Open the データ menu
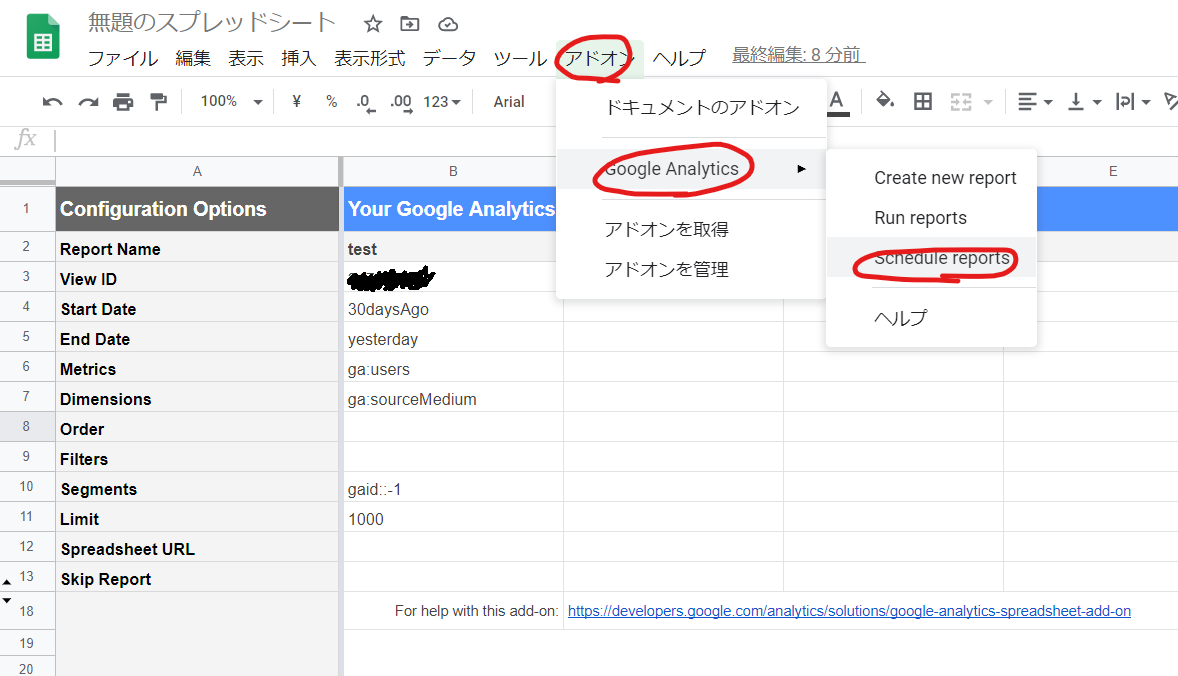Viewport: 1178px width, 676px height. 449,59
